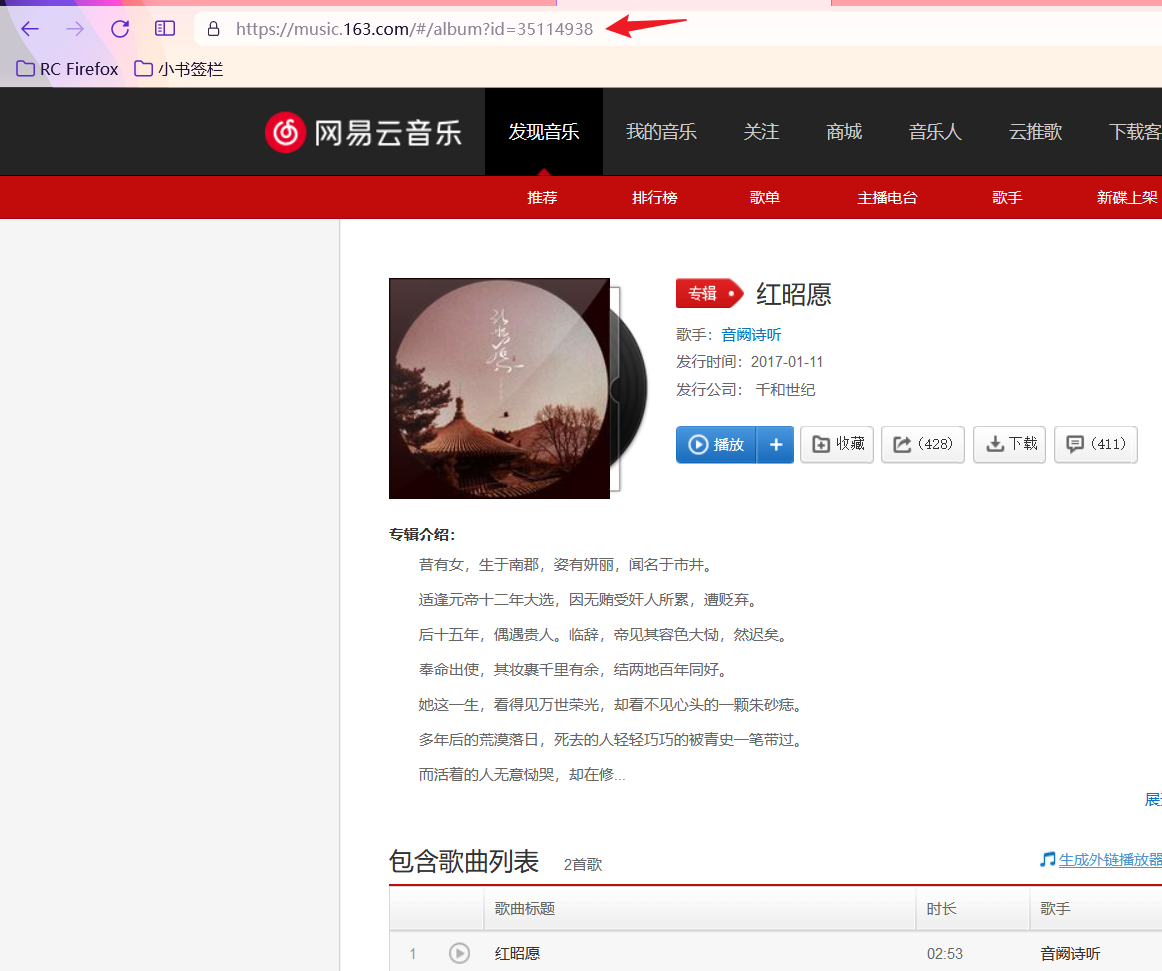Reload the page with the refresh icon
Viewport: 1162px width, 971px height.
pyautogui.click(x=120, y=29)
